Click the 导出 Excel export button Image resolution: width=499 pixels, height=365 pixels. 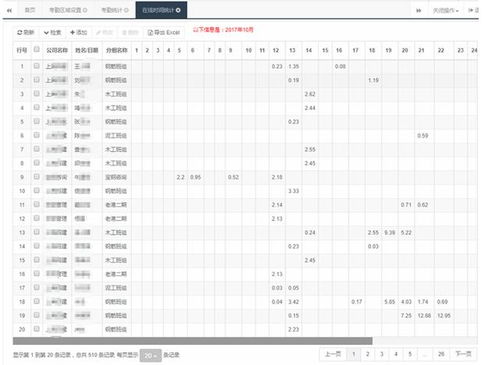(x=164, y=32)
